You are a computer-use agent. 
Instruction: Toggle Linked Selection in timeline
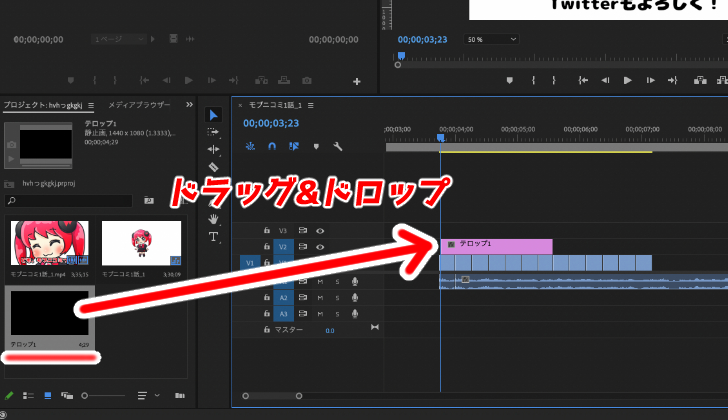[294, 147]
